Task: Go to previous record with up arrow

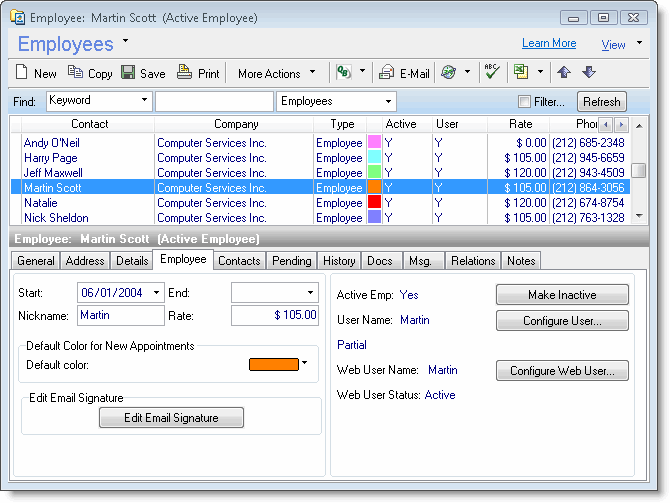Action: click(564, 73)
